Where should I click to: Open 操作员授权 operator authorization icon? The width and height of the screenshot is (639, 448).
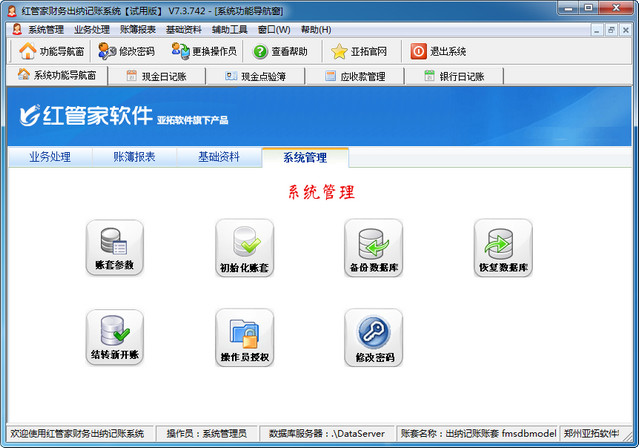coord(244,338)
